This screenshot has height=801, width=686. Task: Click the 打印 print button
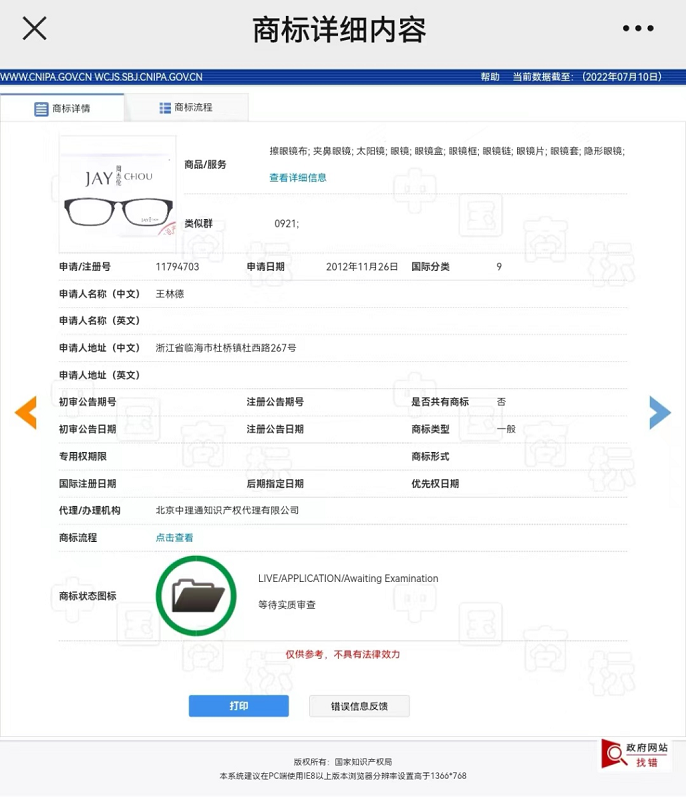click(238, 706)
